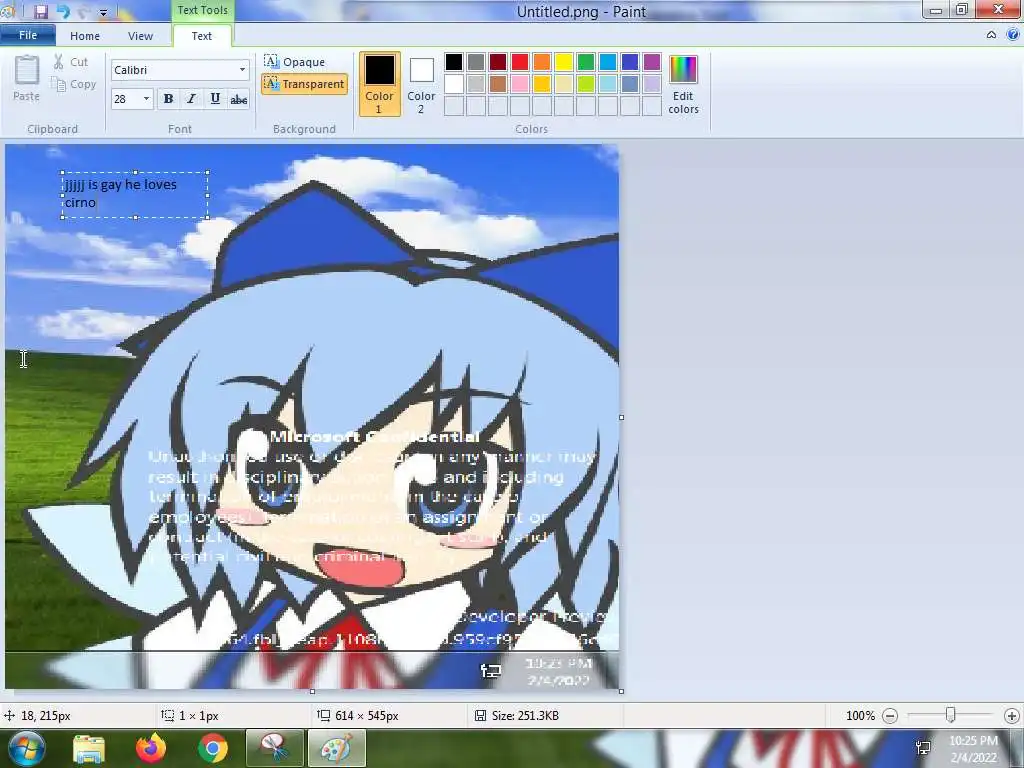The width and height of the screenshot is (1024, 768).
Task: Select the Text ribbon tab
Action: click(x=202, y=36)
